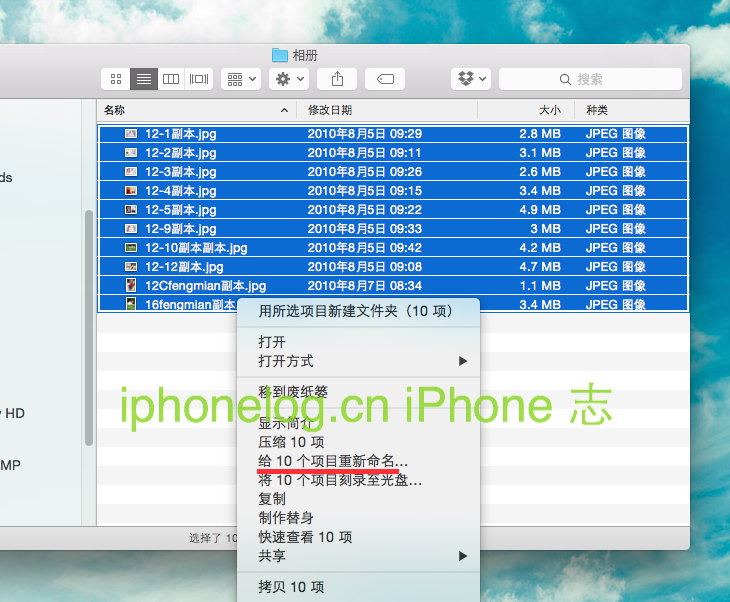Click the magnifier icon in the search field

tap(565, 80)
